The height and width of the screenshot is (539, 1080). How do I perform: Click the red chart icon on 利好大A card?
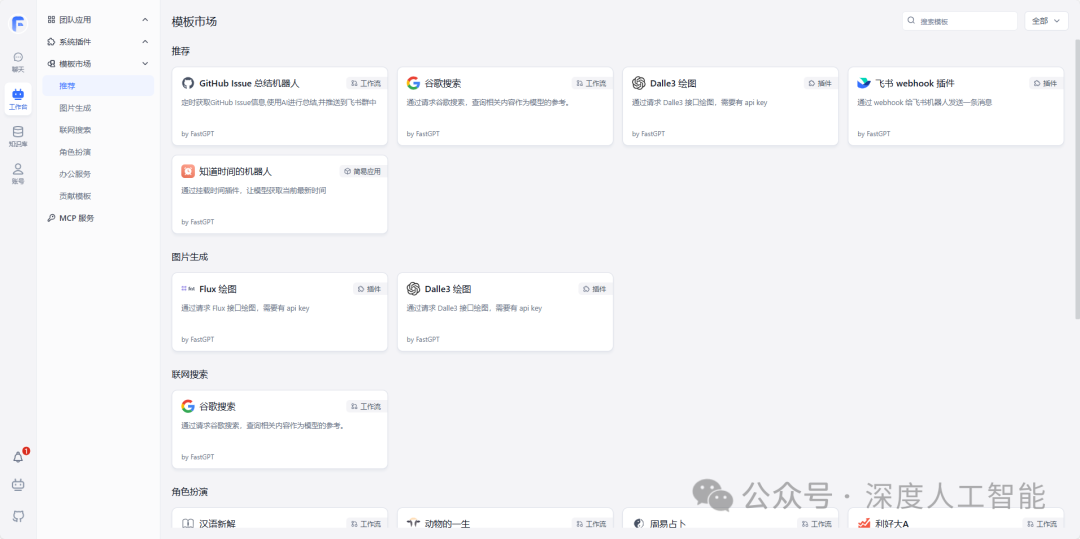coord(864,524)
